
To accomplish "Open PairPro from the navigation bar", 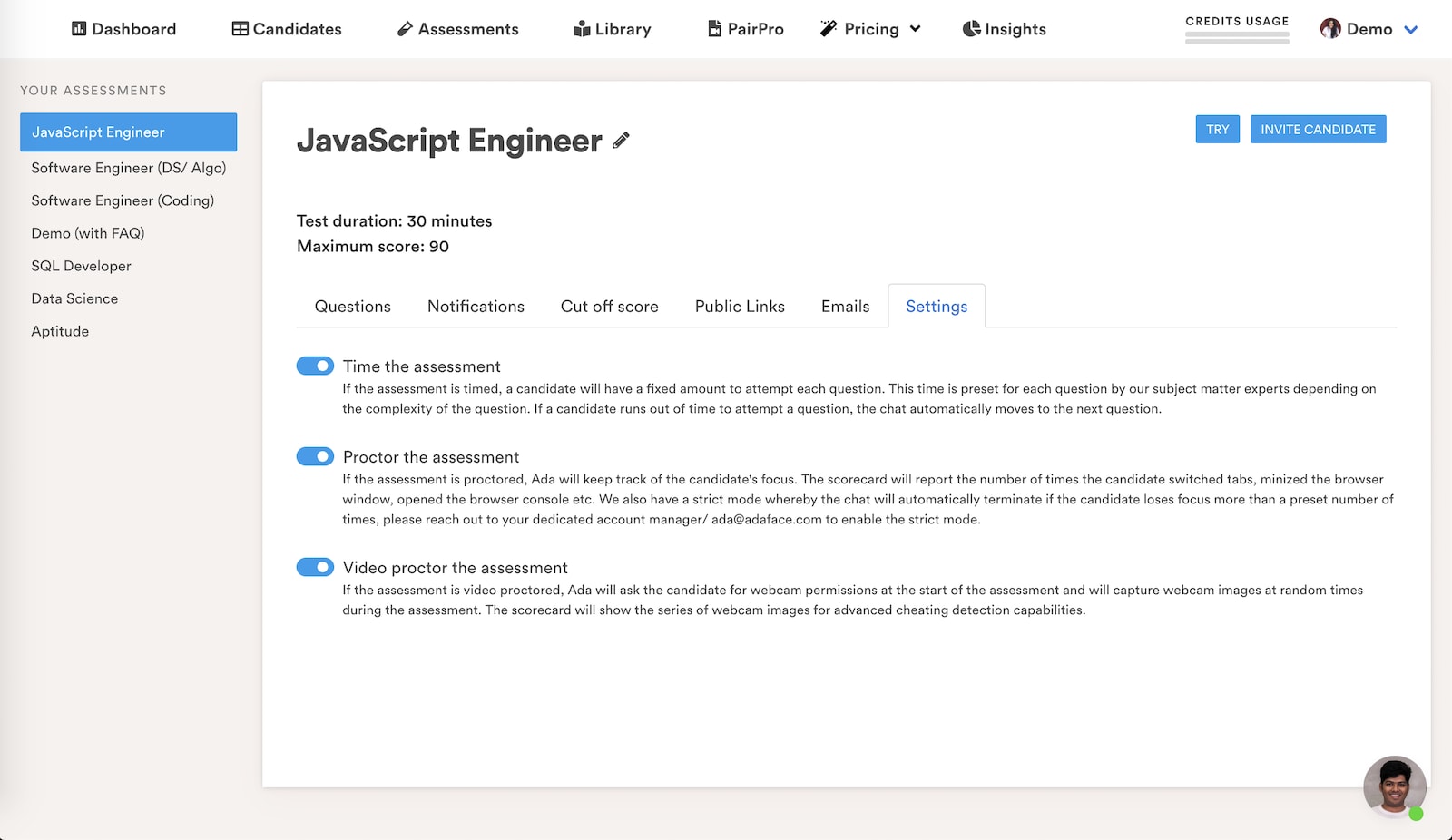I will 746,29.
